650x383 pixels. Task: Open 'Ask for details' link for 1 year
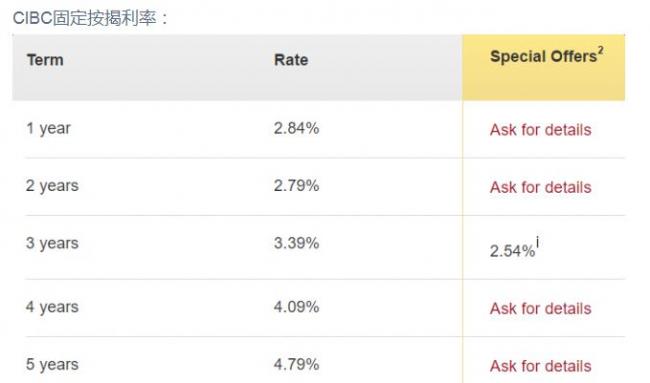click(541, 130)
